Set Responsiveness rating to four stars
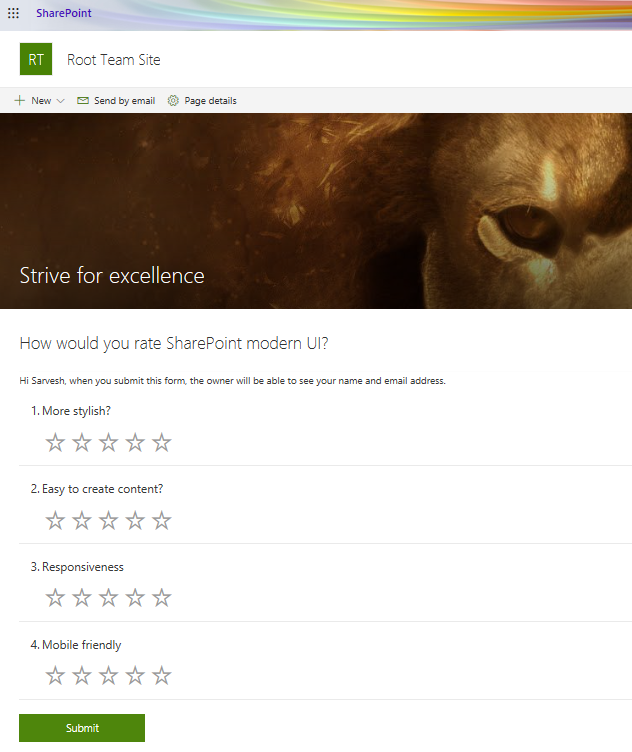 click(135, 598)
